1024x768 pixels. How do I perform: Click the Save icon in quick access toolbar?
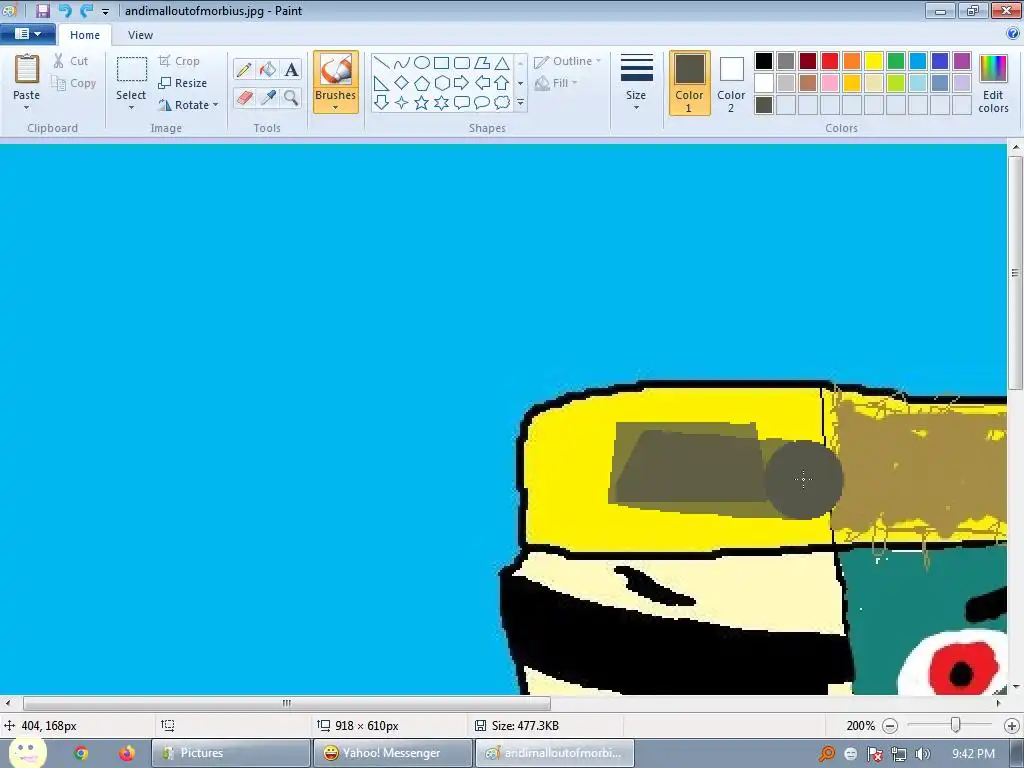[42, 10]
